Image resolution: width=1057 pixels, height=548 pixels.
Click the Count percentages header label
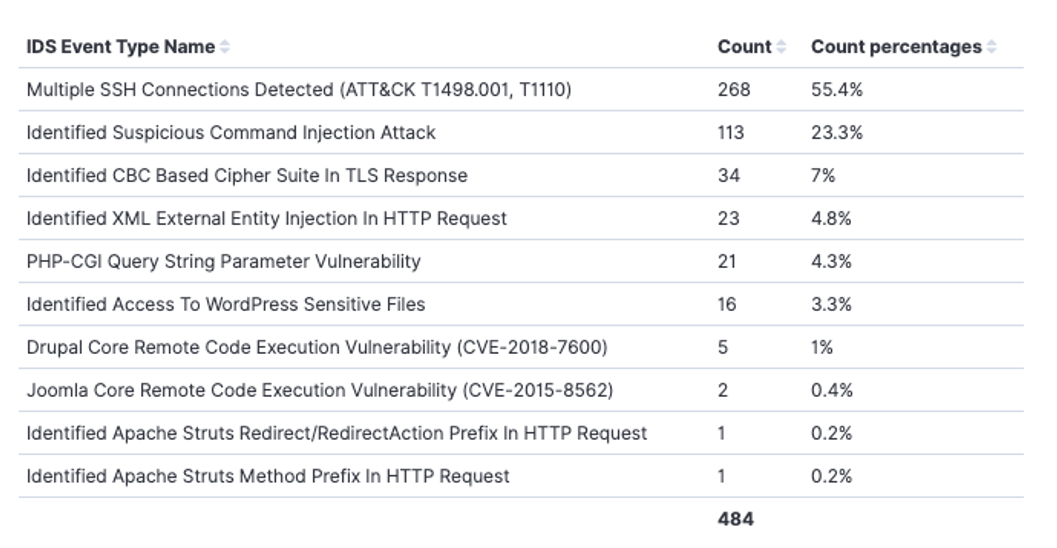[x=896, y=47]
